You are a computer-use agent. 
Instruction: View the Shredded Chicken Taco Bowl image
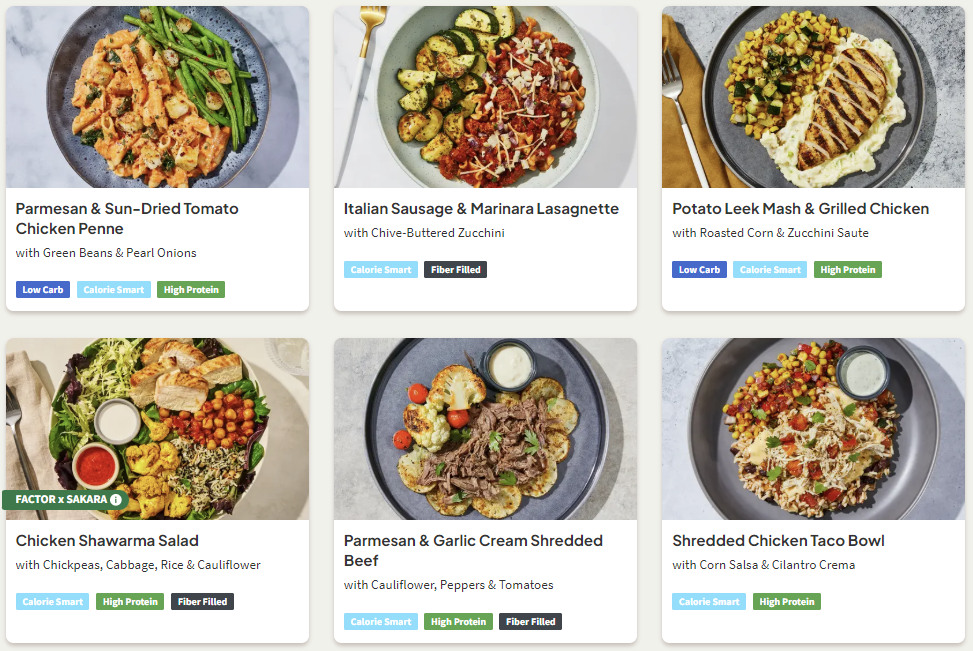(813, 429)
